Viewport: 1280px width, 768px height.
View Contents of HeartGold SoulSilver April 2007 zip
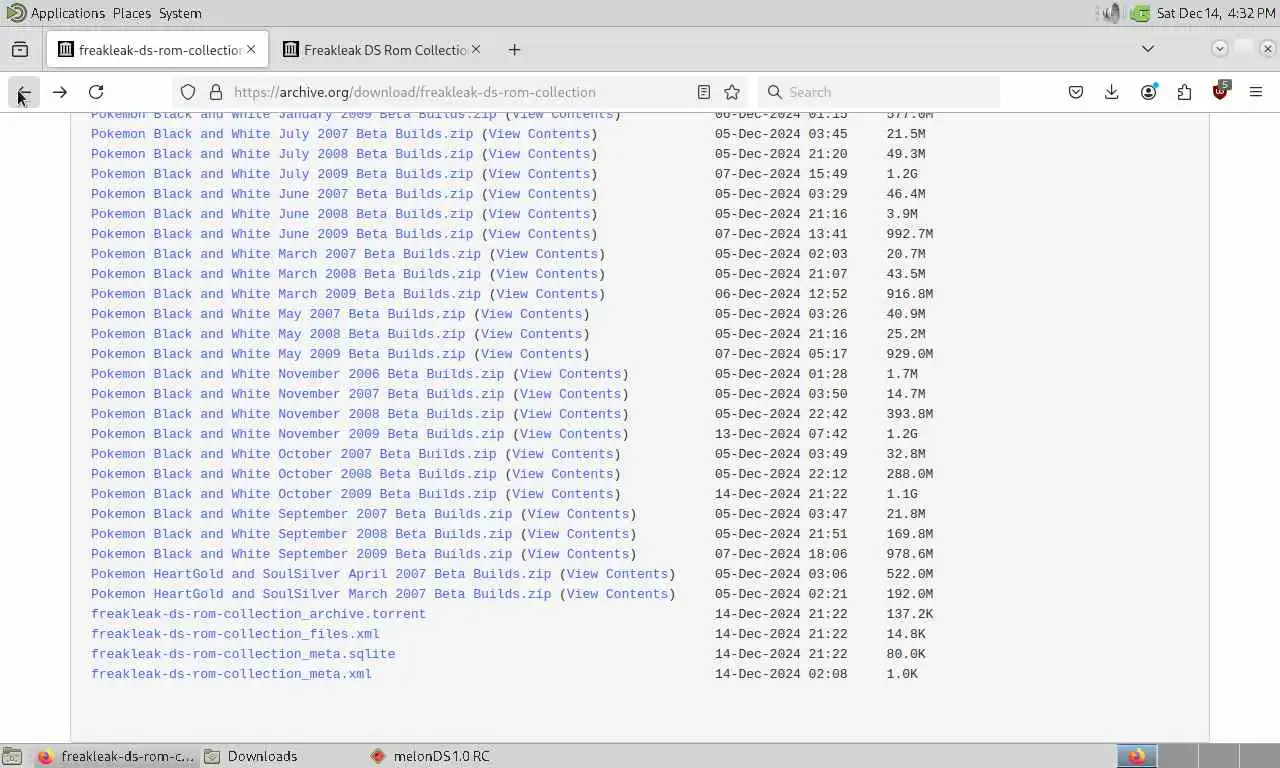(x=617, y=574)
